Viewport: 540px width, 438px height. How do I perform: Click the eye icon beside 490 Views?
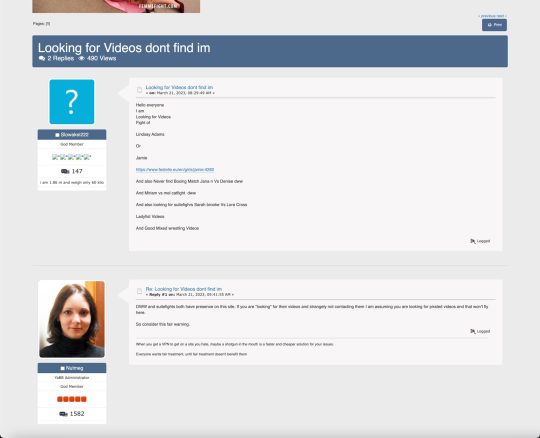(x=81, y=59)
